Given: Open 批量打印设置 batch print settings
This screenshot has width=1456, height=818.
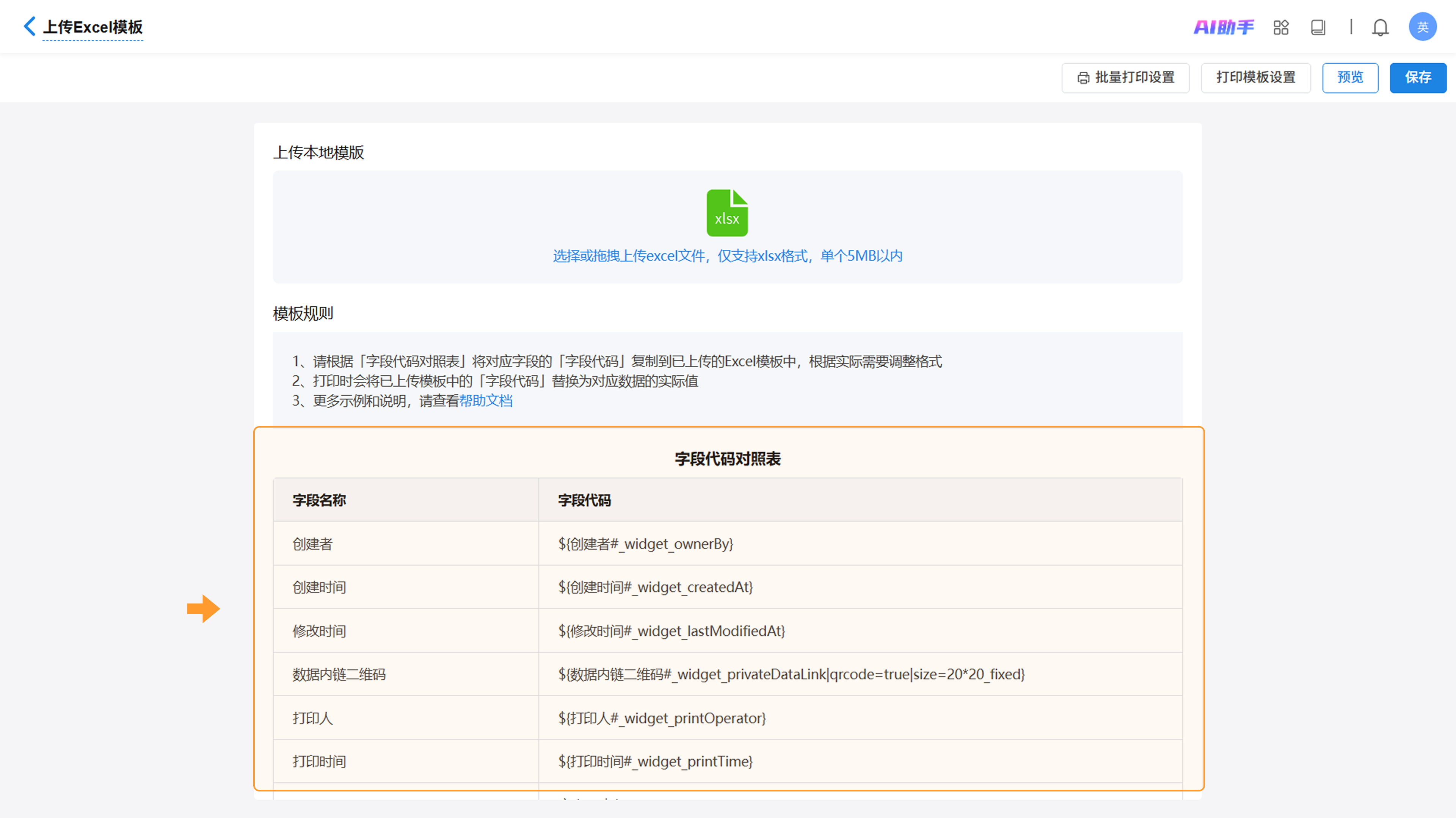Looking at the screenshot, I should [x=1125, y=77].
